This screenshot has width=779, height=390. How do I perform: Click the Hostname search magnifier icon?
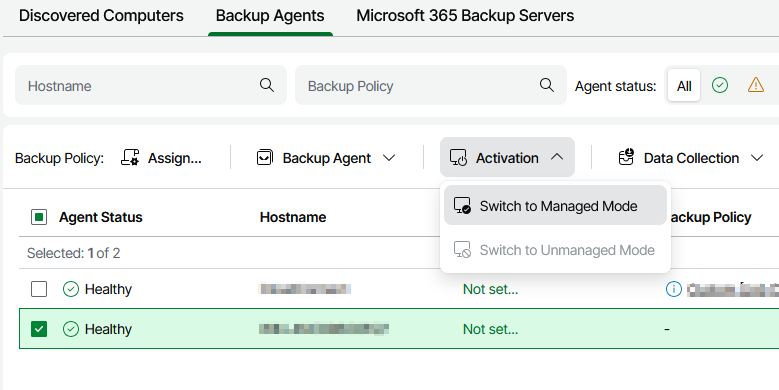(267, 85)
